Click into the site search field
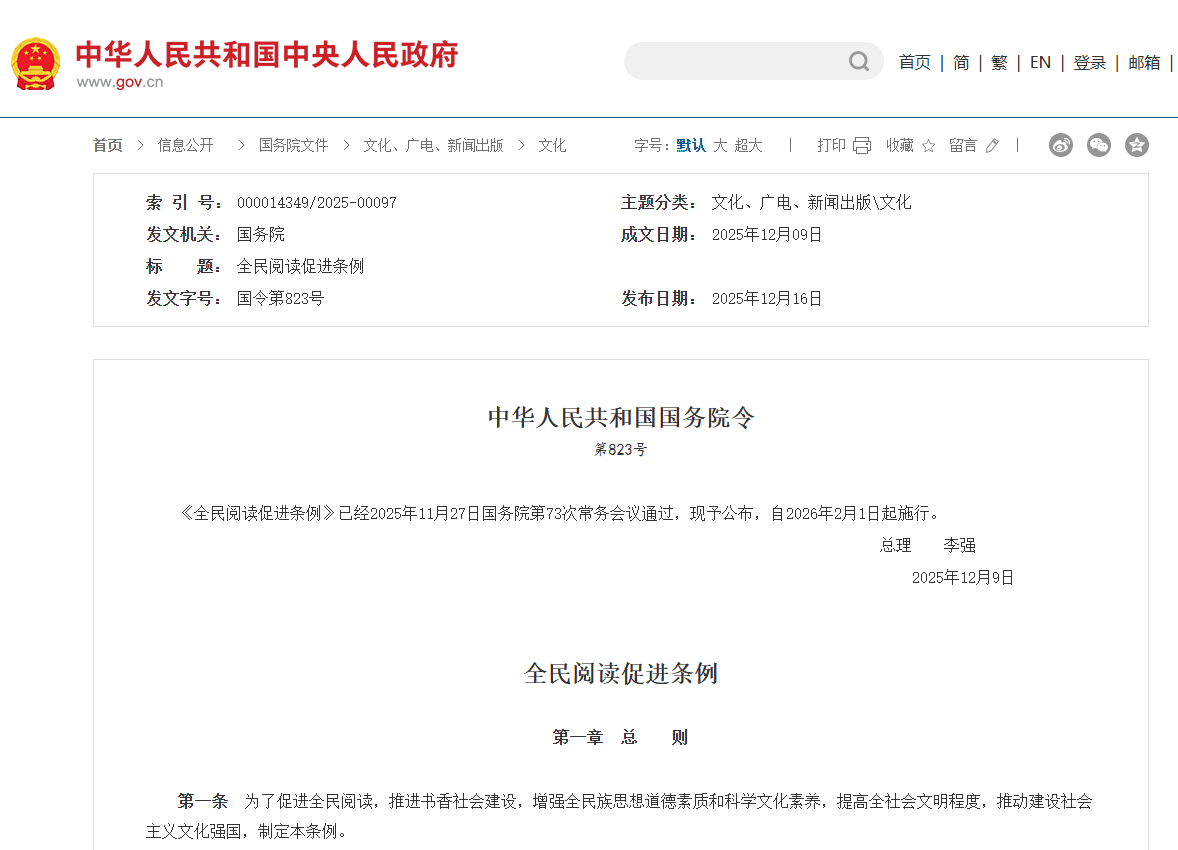The width and height of the screenshot is (1178, 850). [x=735, y=62]
